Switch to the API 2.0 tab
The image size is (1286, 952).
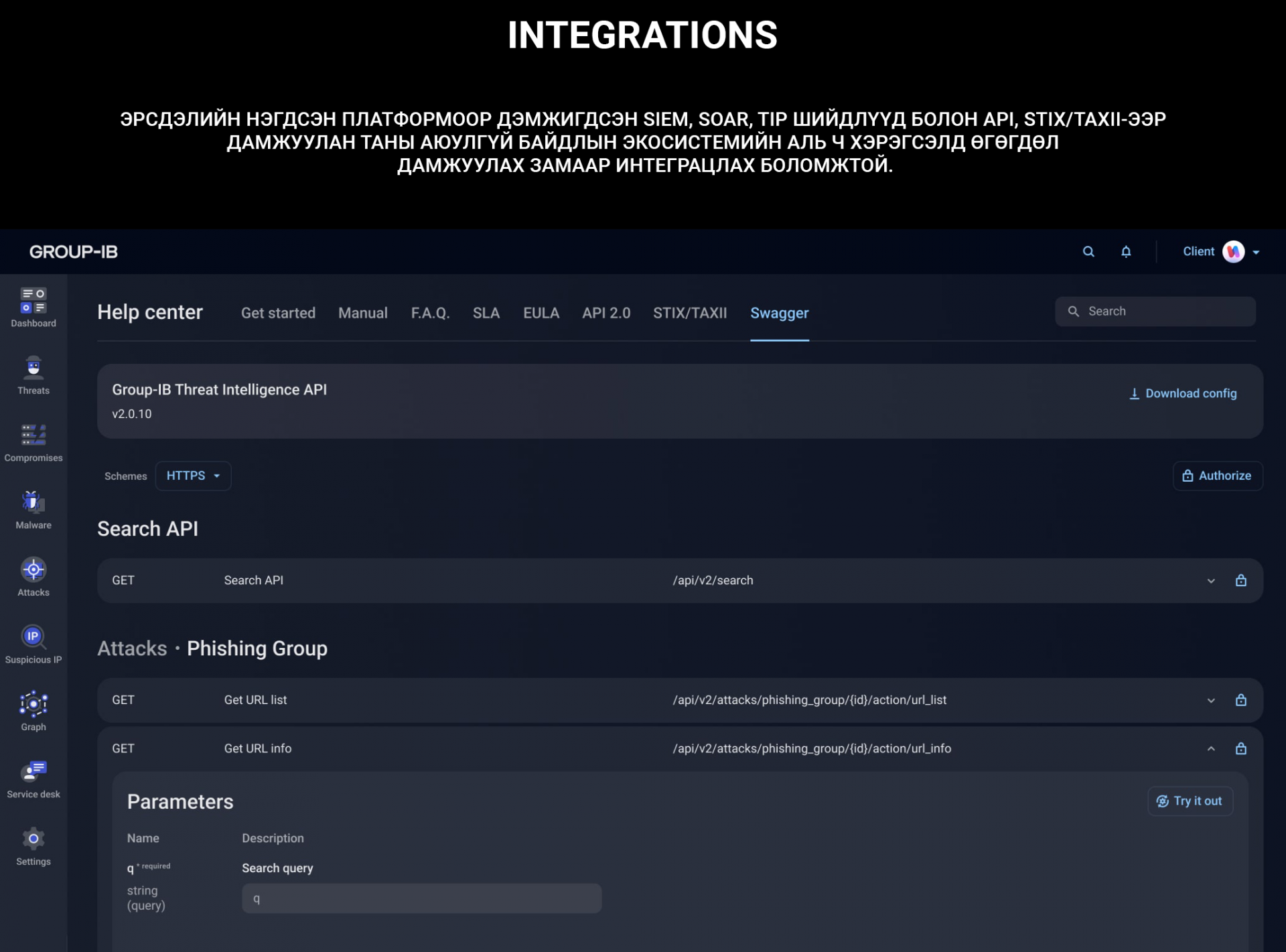click(605, 313)
